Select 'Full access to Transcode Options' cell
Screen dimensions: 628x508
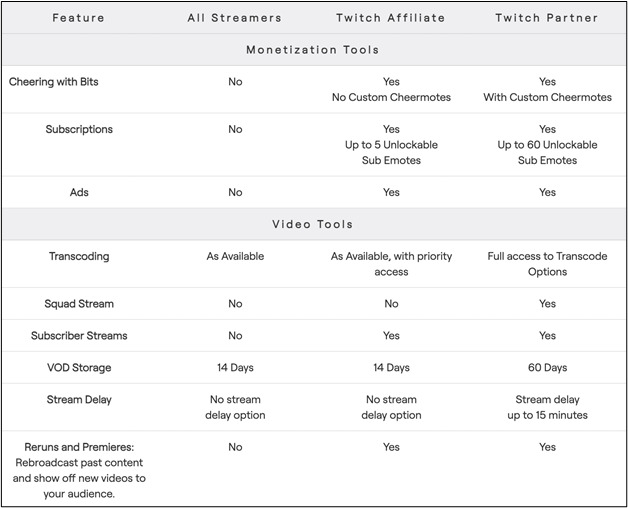547,264
